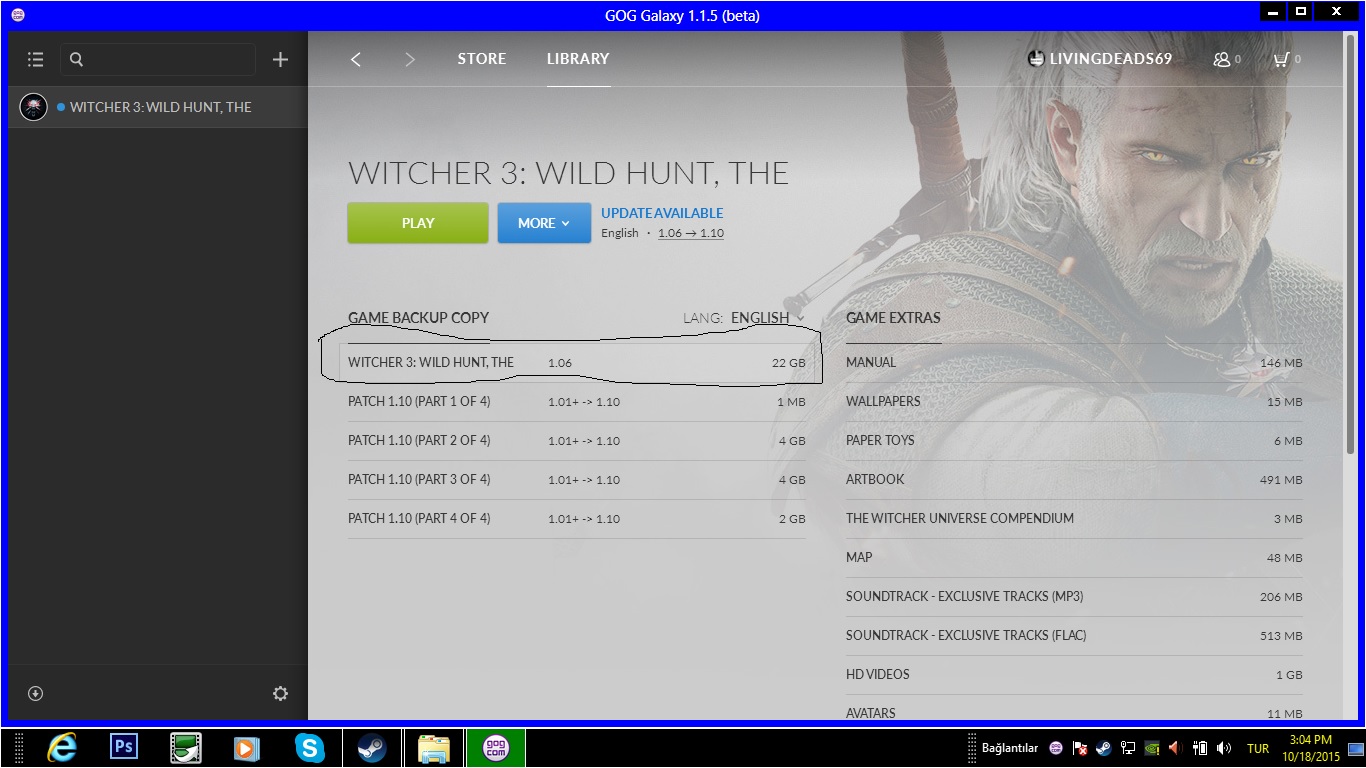Open the LANG: ENGLISH language dropdown

tap(744, 318)
